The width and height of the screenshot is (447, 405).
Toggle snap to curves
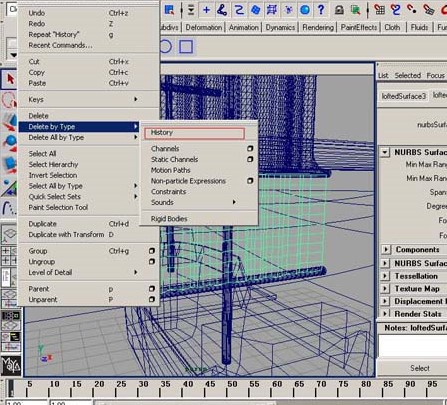[x=396, y=10]
